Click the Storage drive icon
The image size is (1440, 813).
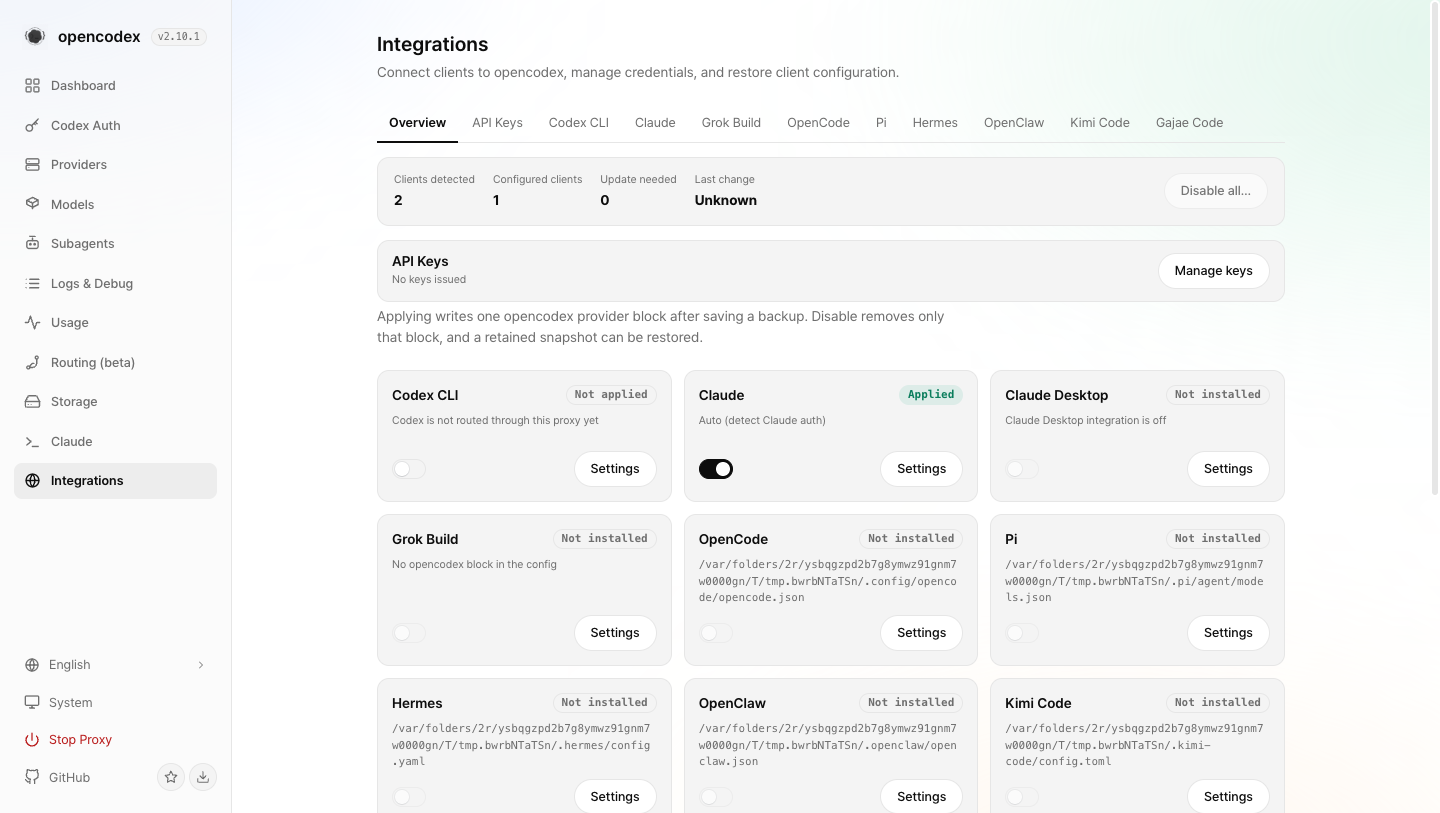pyautogui.click(x=32, y=402)
